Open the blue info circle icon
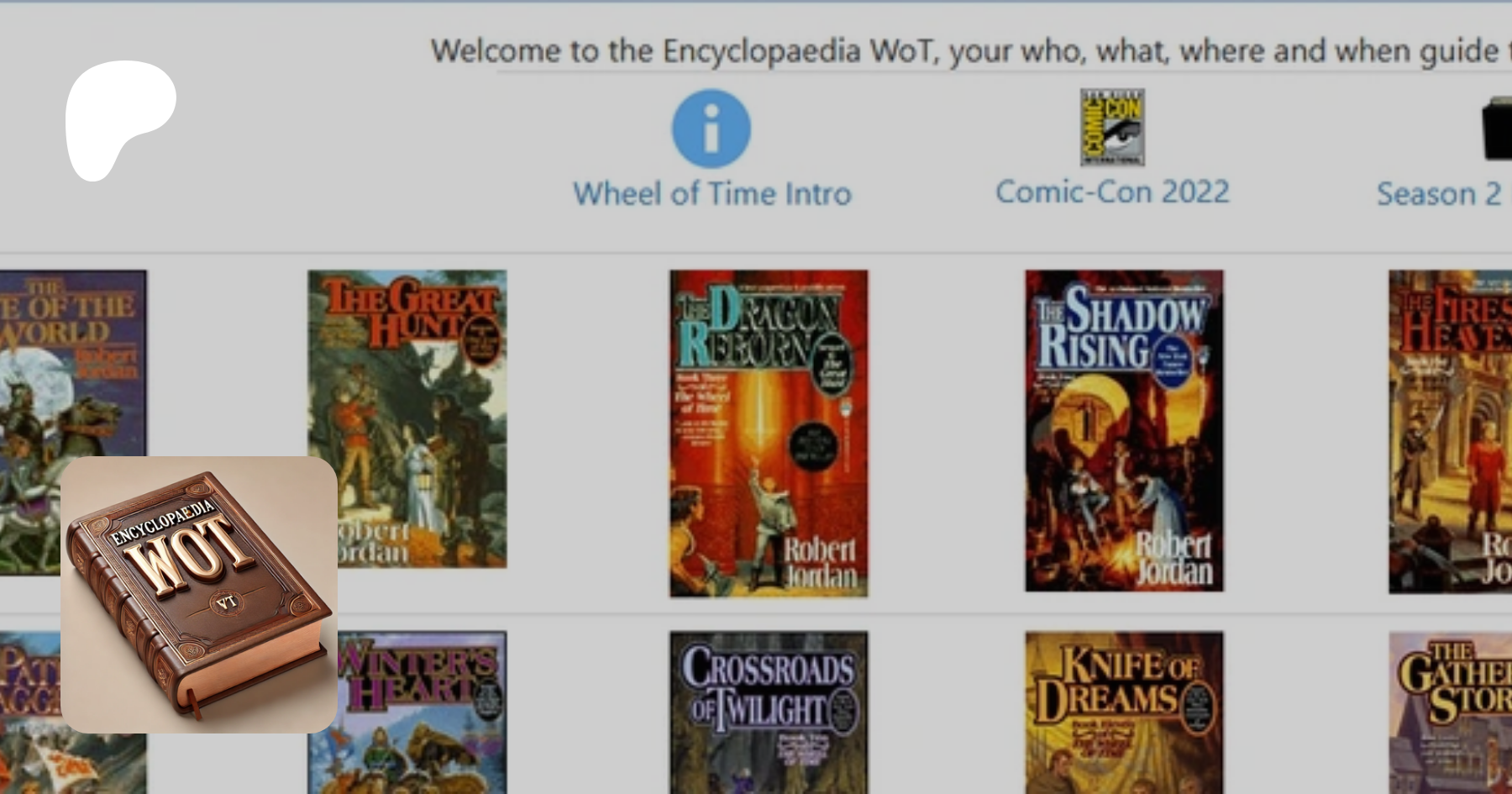The height and width of the screenshot is (794, 1512). click(x=711, y=129)
